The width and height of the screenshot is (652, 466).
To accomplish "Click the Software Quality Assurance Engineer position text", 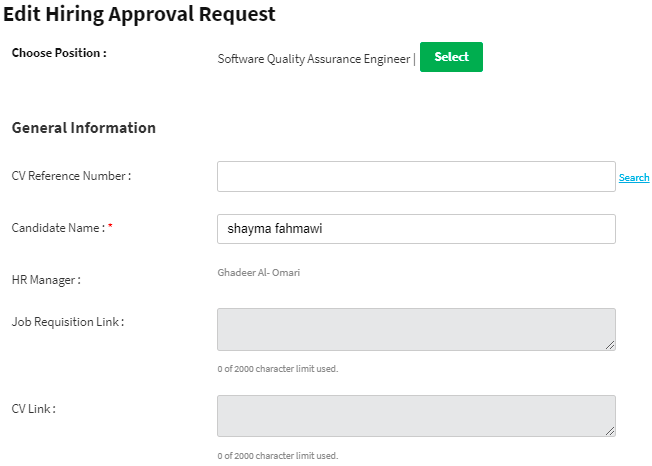I will coord(314,59).
